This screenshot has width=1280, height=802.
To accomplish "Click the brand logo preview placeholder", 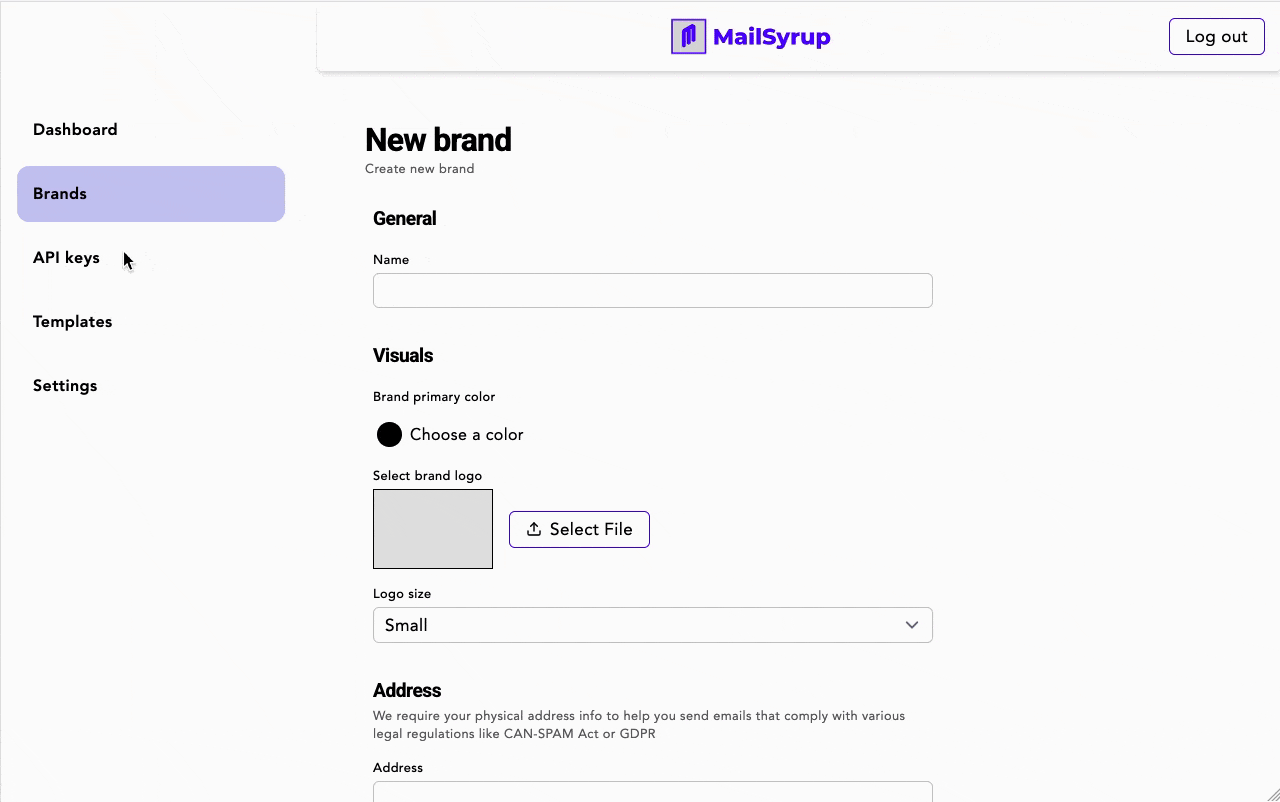I will coord(432,529).
